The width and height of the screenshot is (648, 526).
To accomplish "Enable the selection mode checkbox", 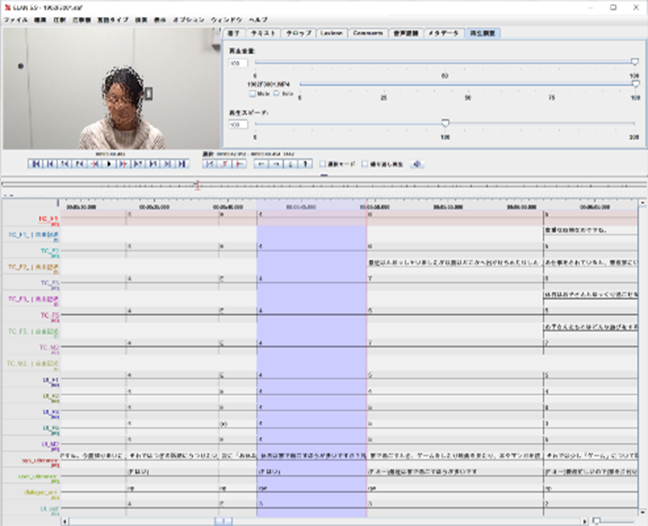I will [322, 164].
